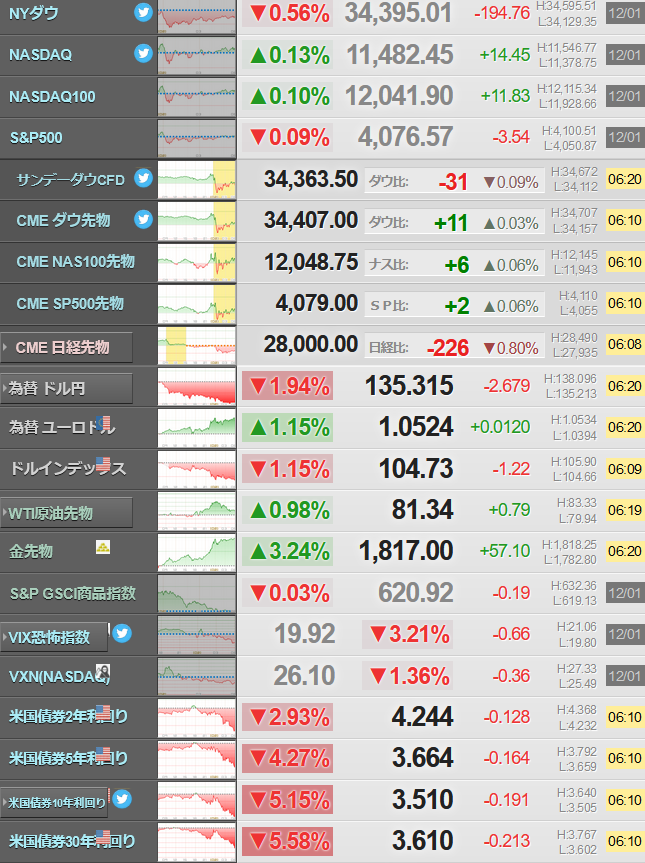
Task: Expand the 為替 ドル円 button
Action: [67, 389]
